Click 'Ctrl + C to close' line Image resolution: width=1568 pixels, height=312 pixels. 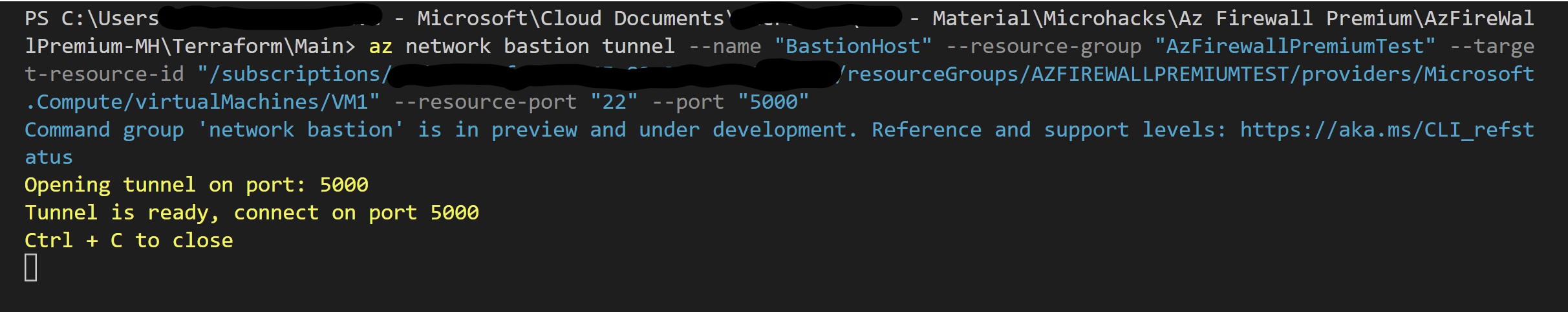click(129, 241)
